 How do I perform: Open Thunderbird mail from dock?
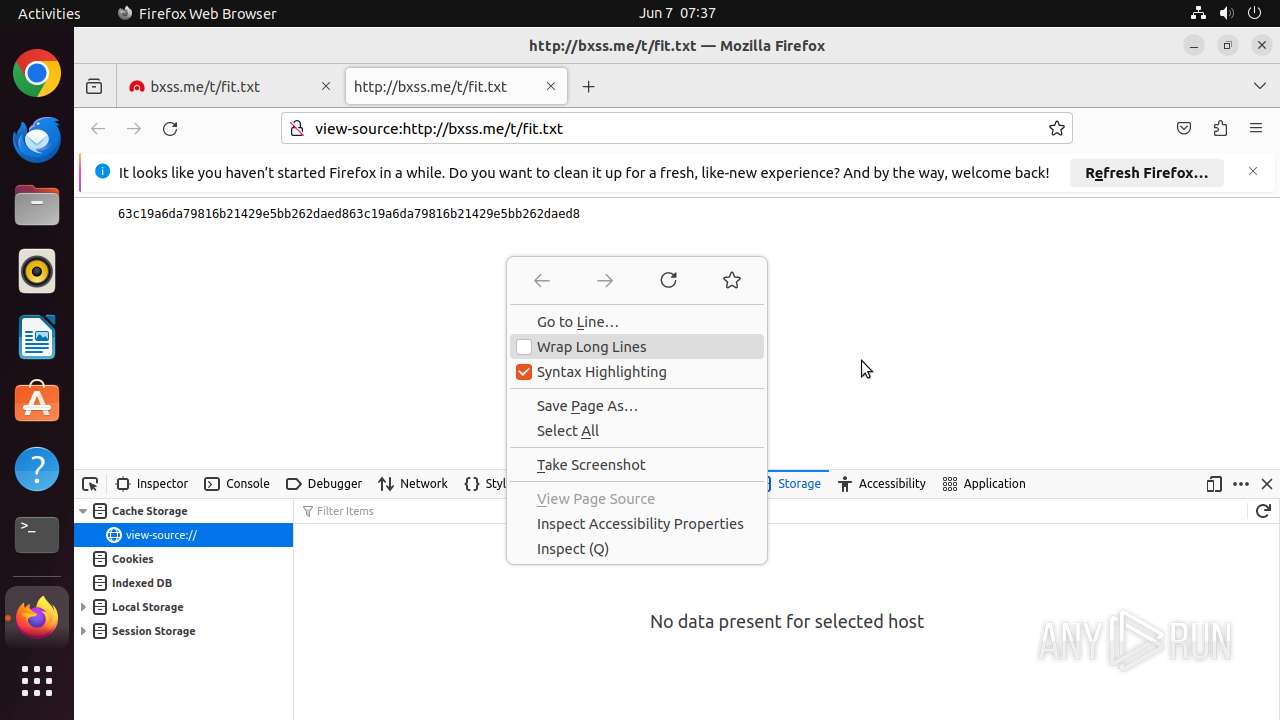pyautogui.click(x=37, y=139)
